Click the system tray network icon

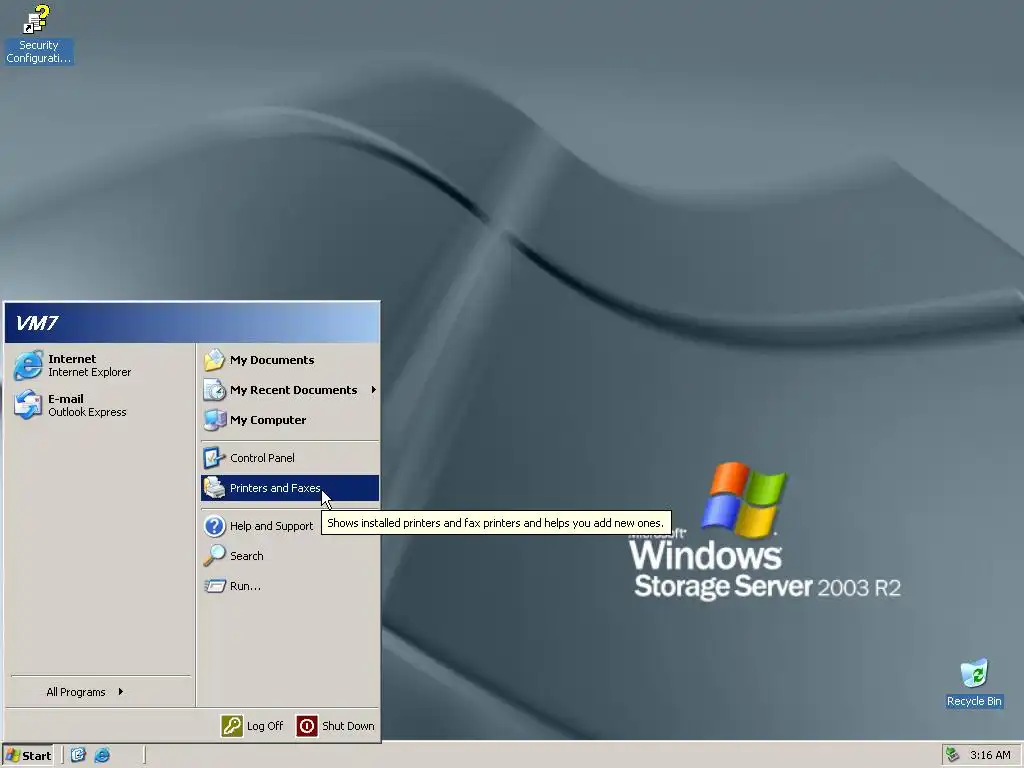tap(953, 755)
